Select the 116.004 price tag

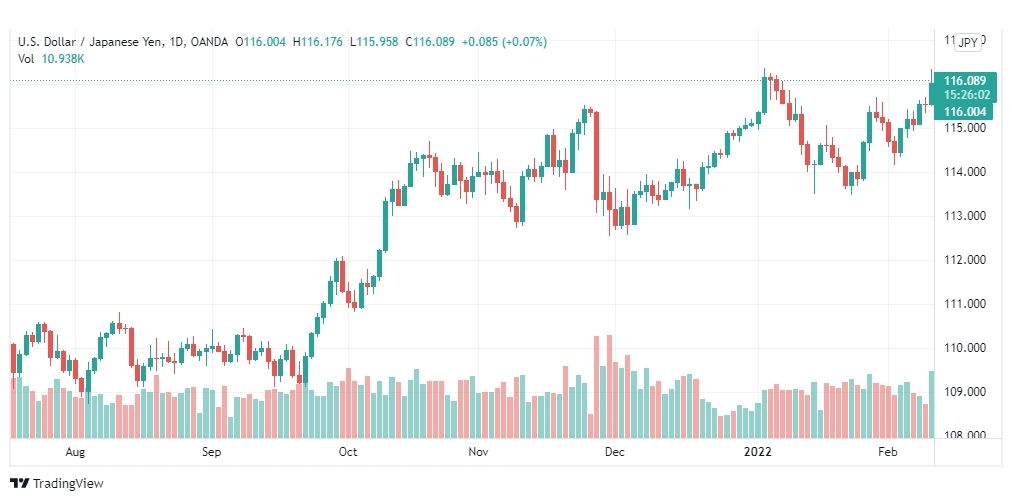click(x=965, y=112)
